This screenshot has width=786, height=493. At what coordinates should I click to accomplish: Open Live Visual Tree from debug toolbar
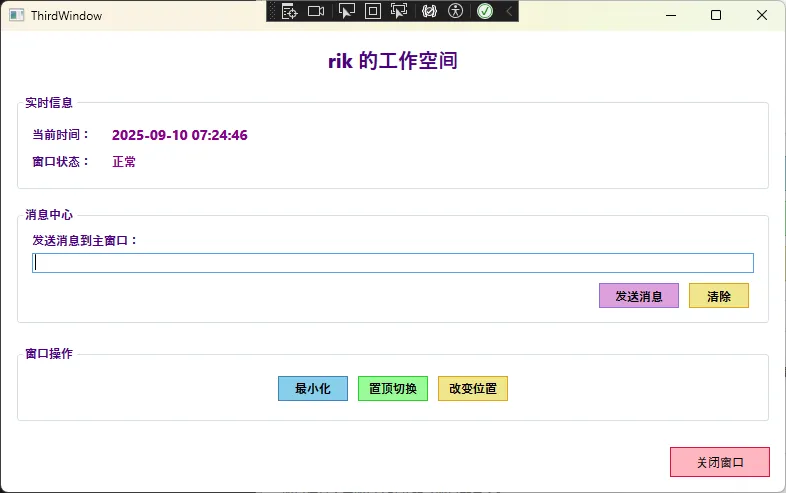point(290,11)
